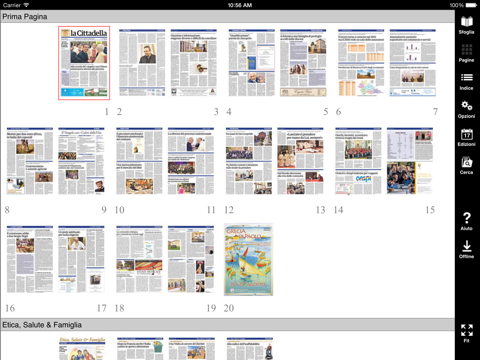Screen dimensions: 480x360
Task: Open page 8 thumbnail
Action: [x=30, y=161]
